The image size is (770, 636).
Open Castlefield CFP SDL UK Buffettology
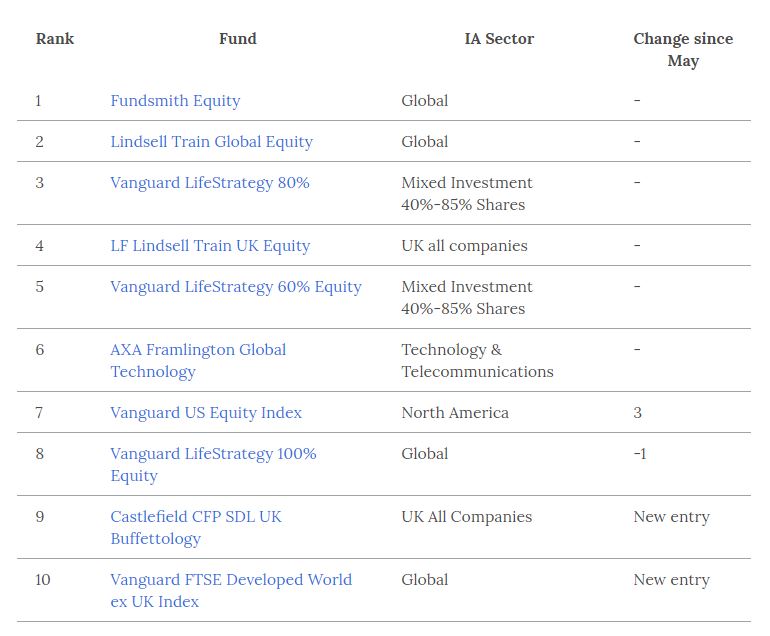(196, 527)
